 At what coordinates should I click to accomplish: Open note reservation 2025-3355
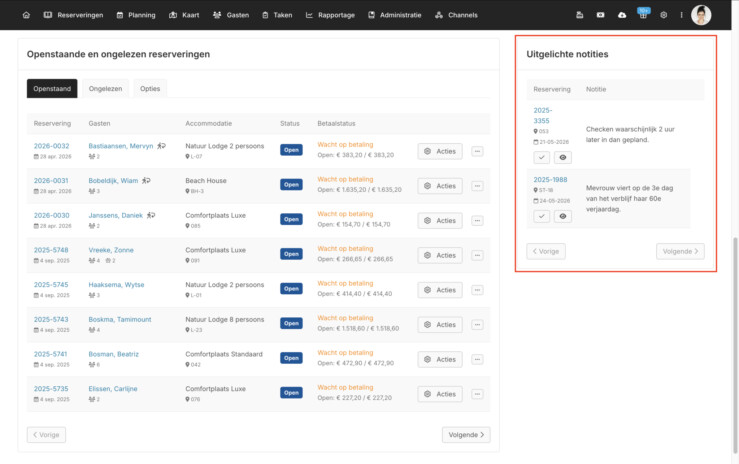542,115
